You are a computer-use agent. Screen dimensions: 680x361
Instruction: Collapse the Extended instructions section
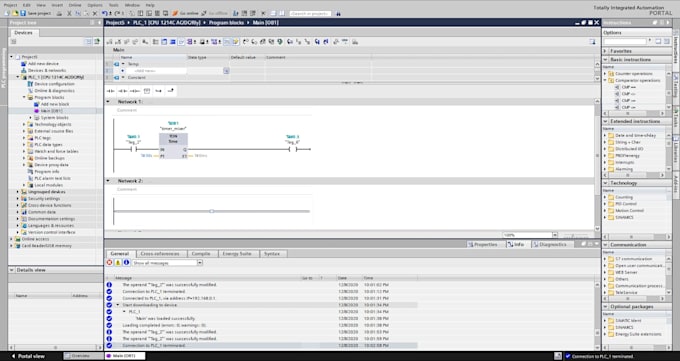[605, 121]
